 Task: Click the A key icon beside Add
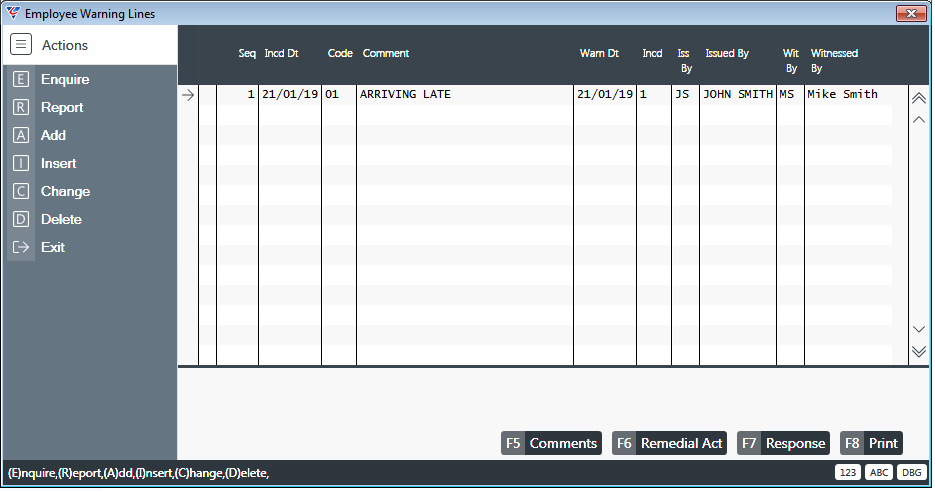[x=21, y=135]
